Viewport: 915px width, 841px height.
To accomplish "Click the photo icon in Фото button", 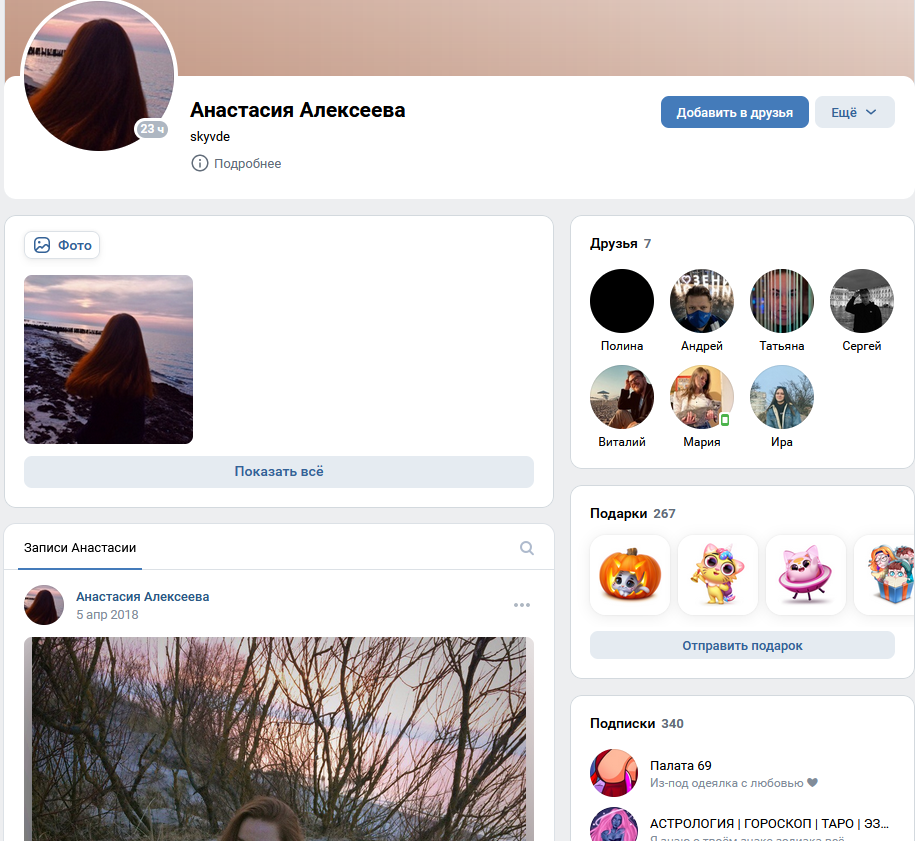I will 42,245.
